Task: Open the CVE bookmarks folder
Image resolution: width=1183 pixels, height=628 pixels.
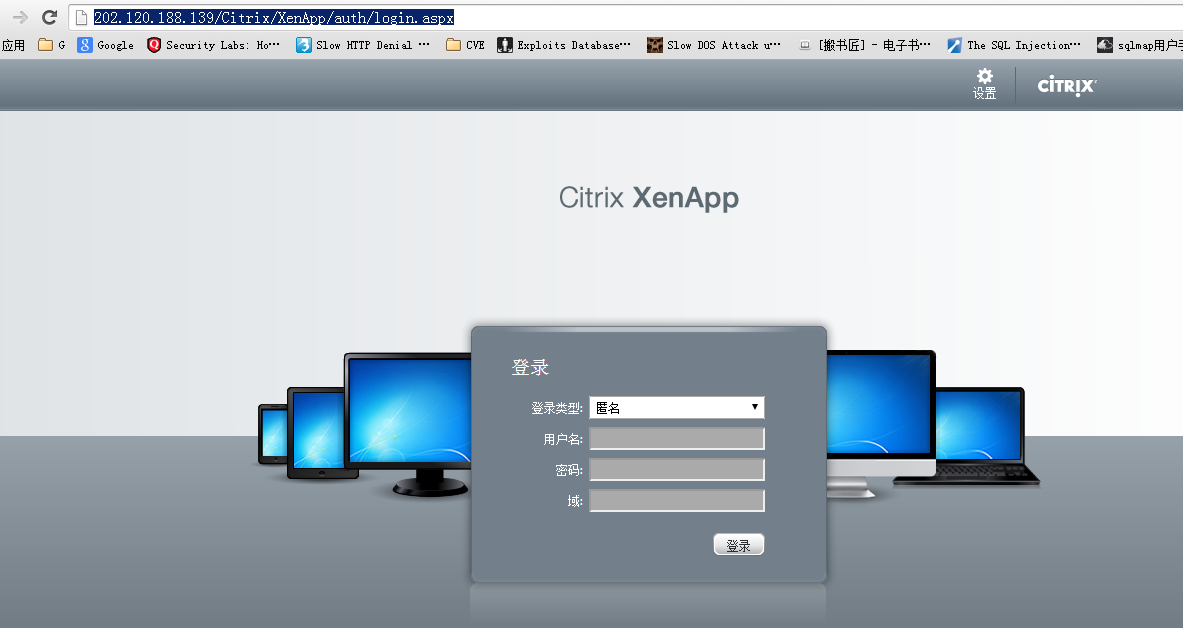Action: (x=466, y=45)
